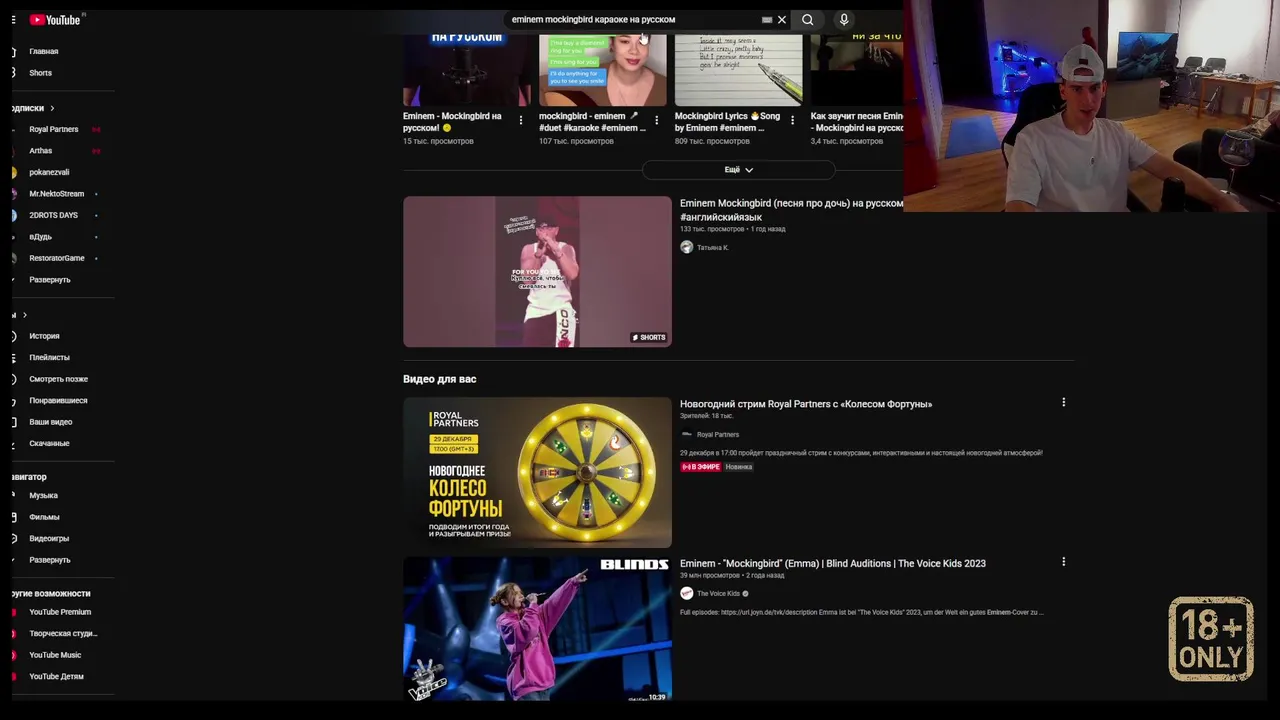Open options for 'Mockingbird Lyrics Song by Eminem' short
The width and height of the screenshot is (1280, 720).
[x=792, y=120]
